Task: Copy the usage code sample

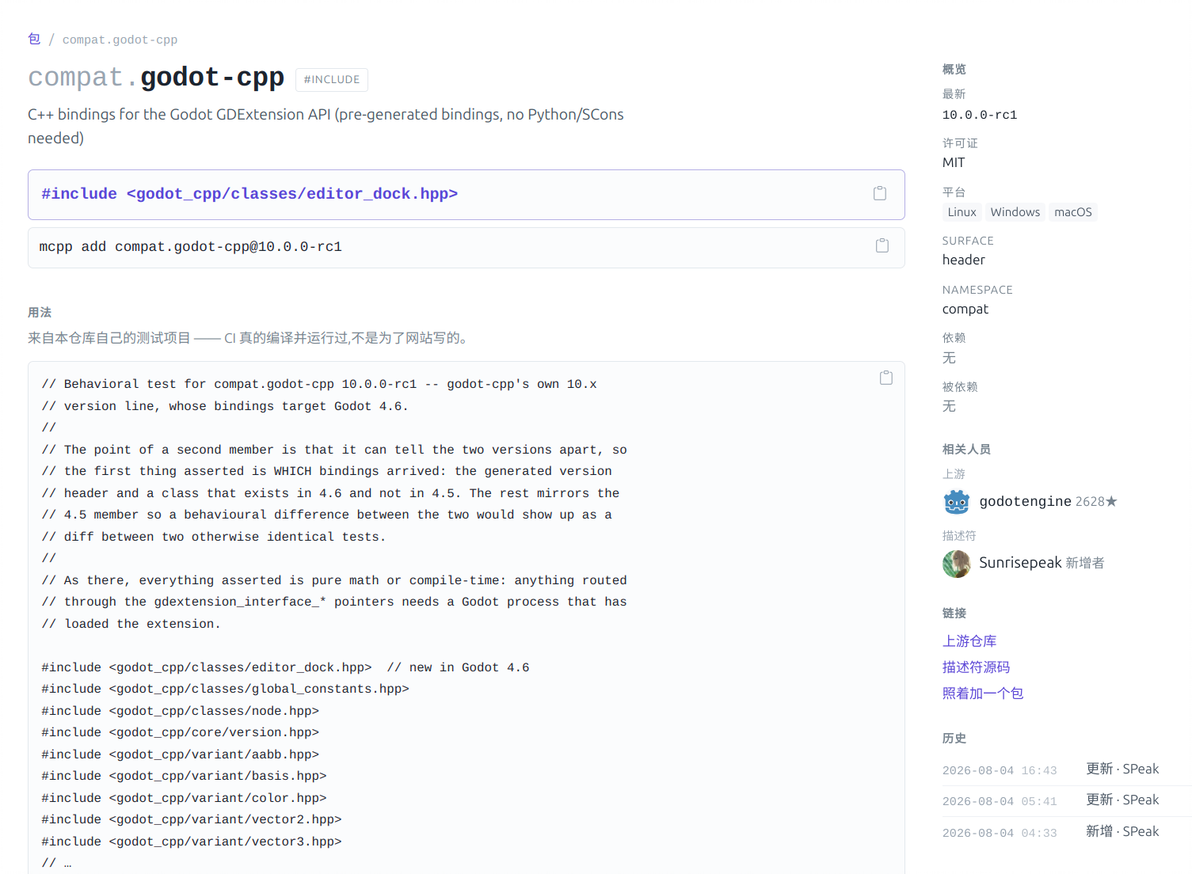Action: pos(886,378)
